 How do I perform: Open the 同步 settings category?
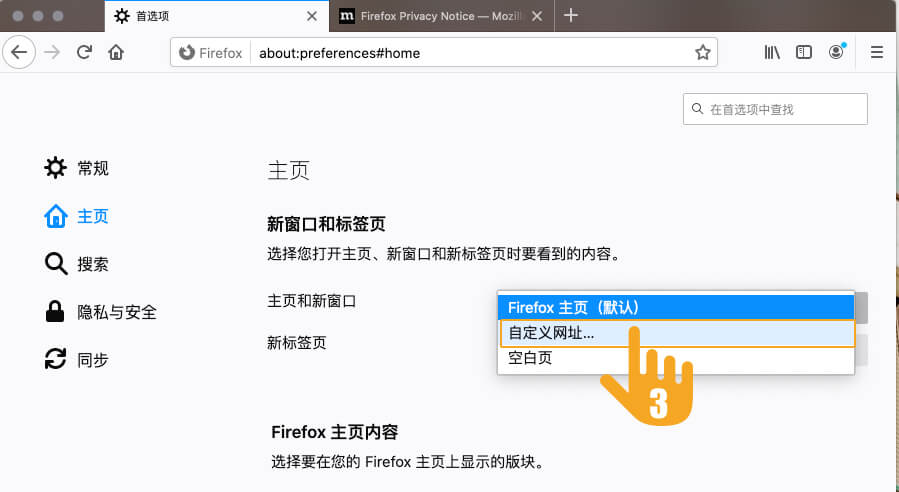pos(76,360)
